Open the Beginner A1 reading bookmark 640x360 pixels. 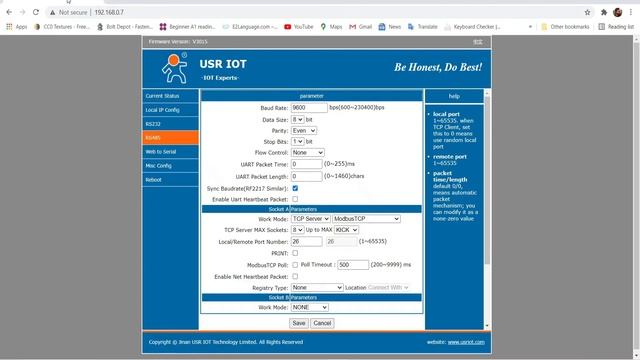tap(187, 27)
